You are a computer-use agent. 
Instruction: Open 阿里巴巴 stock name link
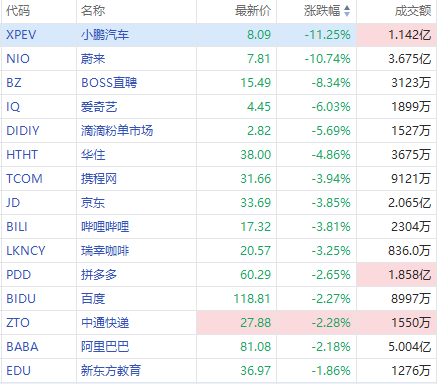pos(105,347)
